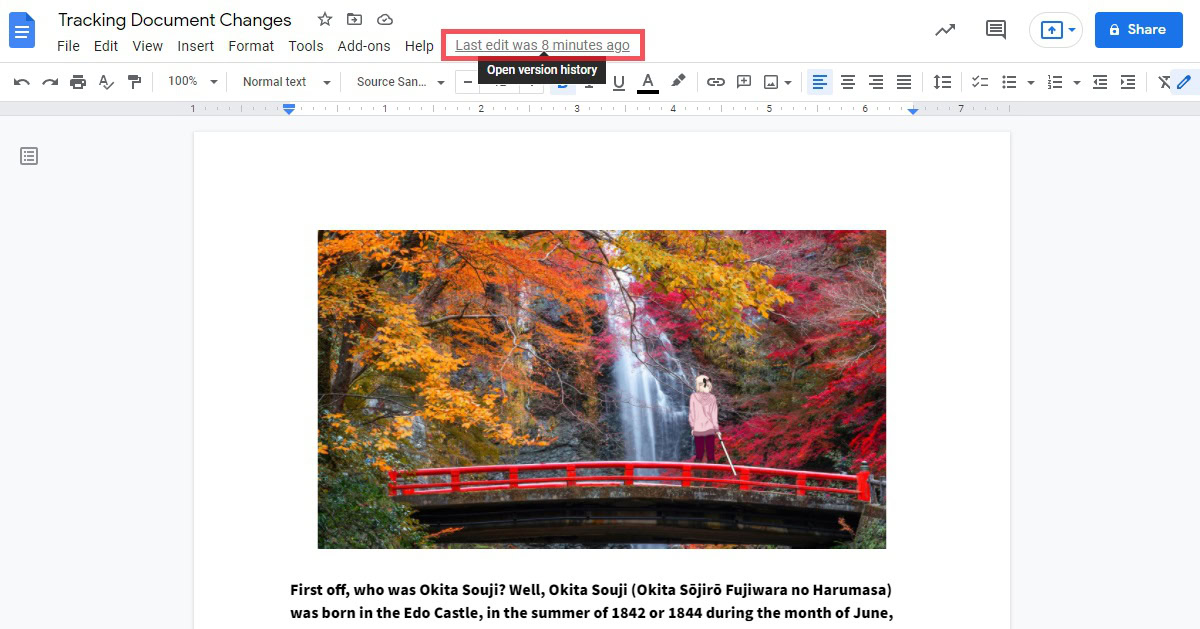Go to Docs home via blue logo

pos(22,30)
